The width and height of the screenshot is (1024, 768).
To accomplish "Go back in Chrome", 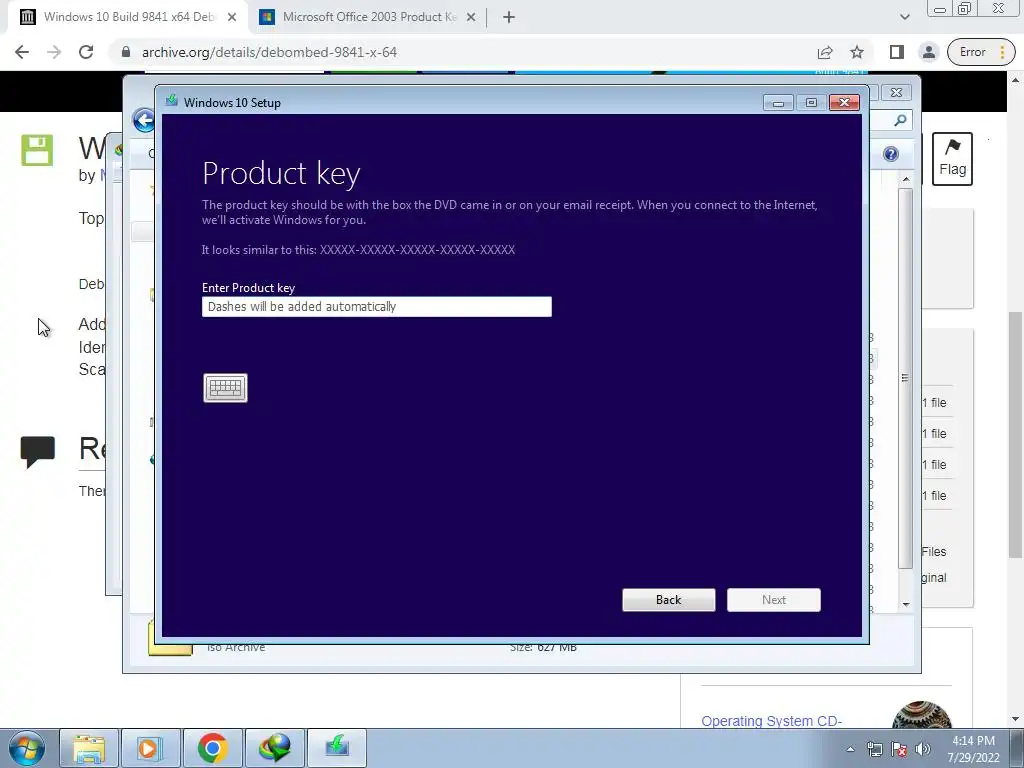I will click(22, 52).
